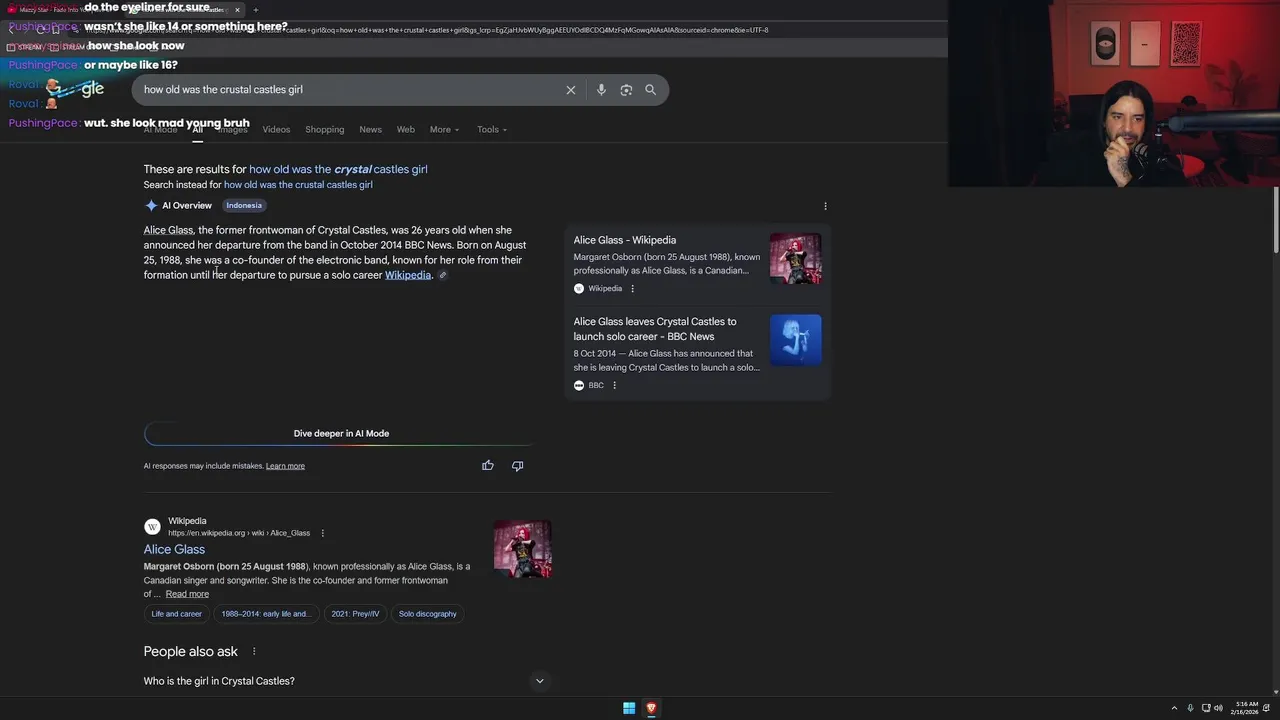Click the Brave browser taskbar icon
The width and height of the screenshot is (1280, 720).
pyautogui.click(x=651, y=708)
